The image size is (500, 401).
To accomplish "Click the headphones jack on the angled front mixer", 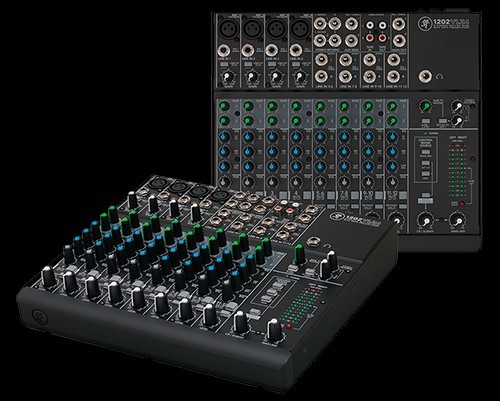I will (314, 242).
